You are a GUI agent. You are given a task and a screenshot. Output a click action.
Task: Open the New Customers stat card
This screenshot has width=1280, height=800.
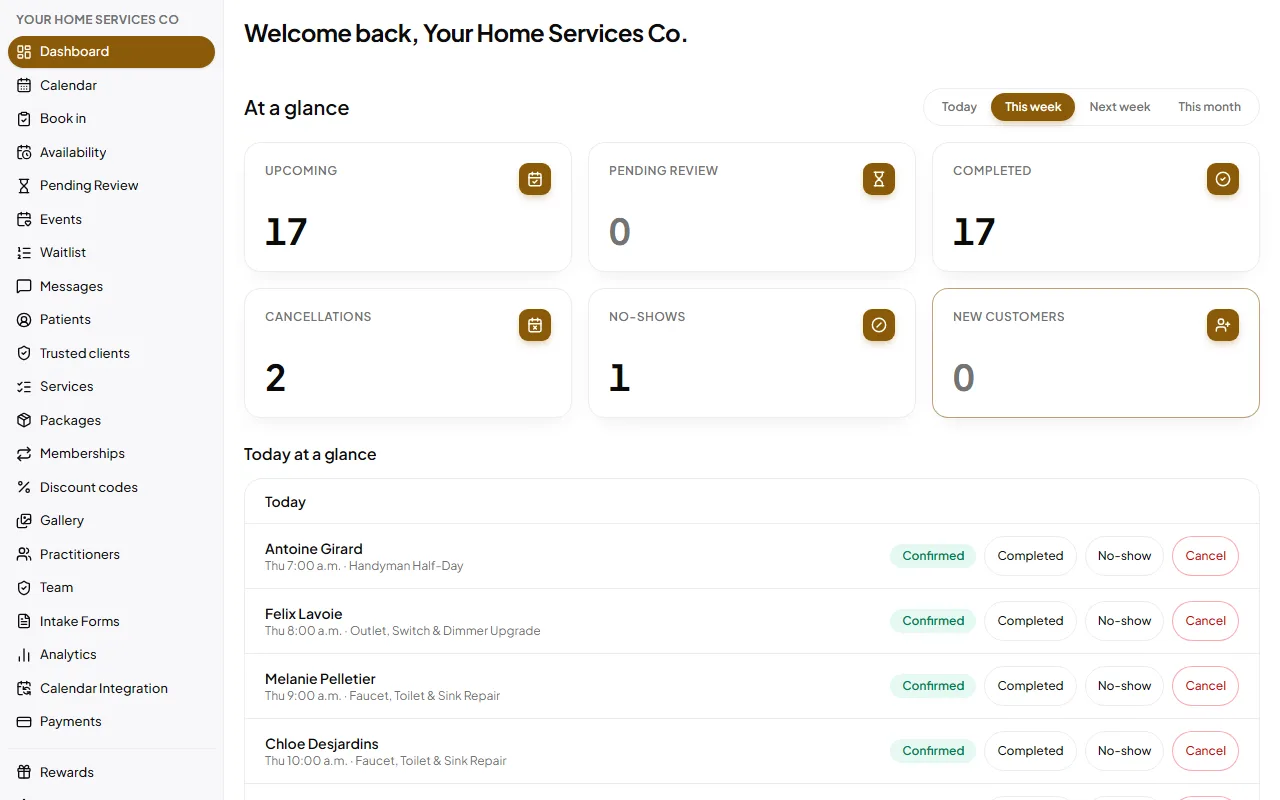[1096, 353]
